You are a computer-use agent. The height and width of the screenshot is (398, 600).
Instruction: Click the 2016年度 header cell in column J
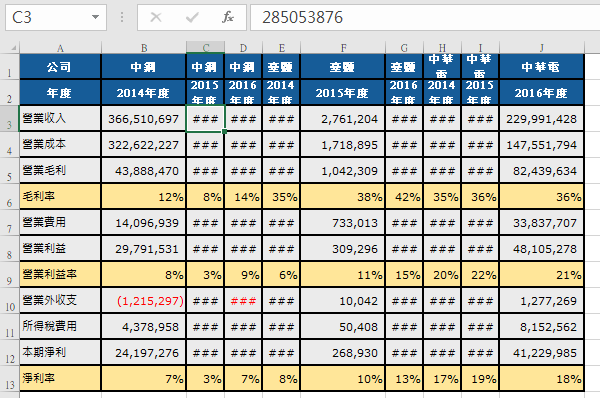(541, 92)
